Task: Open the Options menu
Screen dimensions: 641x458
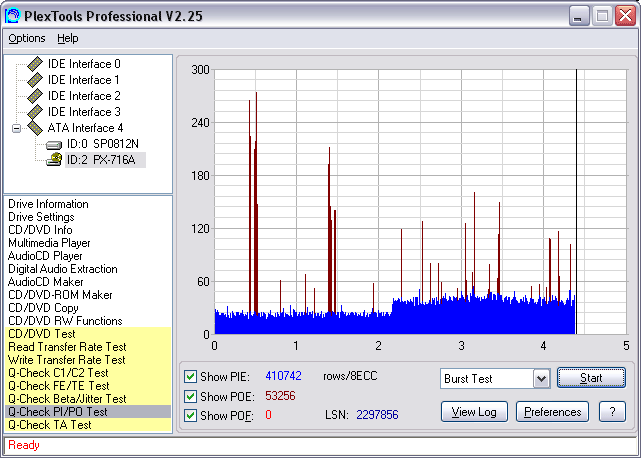Action: click(27, 38)
